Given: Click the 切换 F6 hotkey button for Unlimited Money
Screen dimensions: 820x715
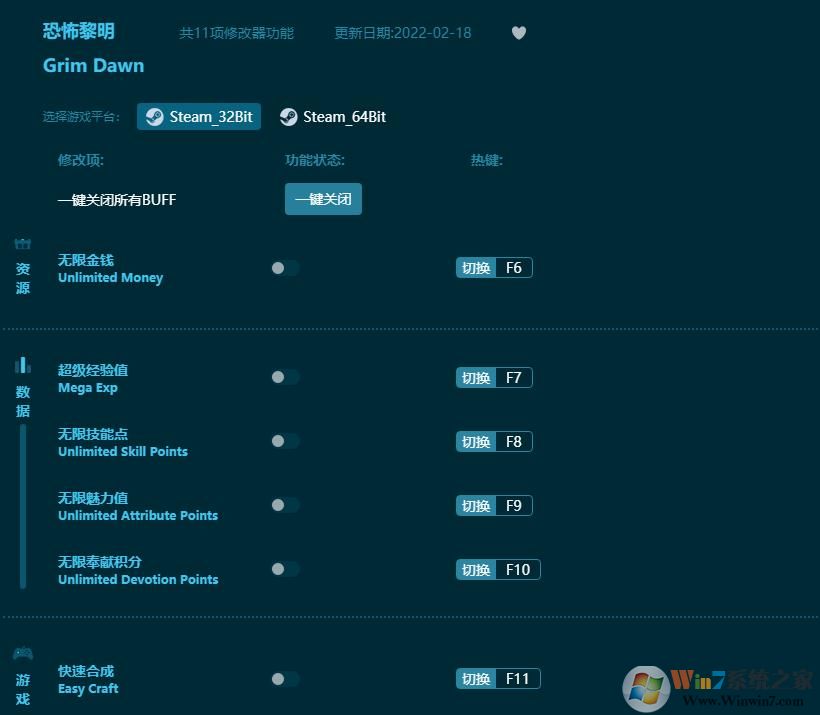Looking at the screenshot, I should (x=493, y=267).
